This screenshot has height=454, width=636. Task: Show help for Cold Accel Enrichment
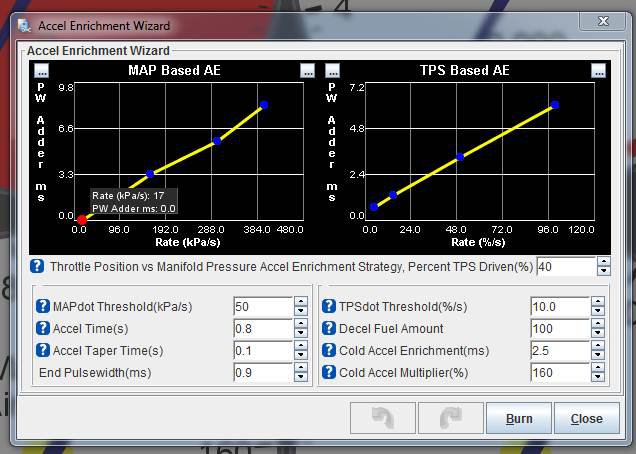tap(329, 351)
